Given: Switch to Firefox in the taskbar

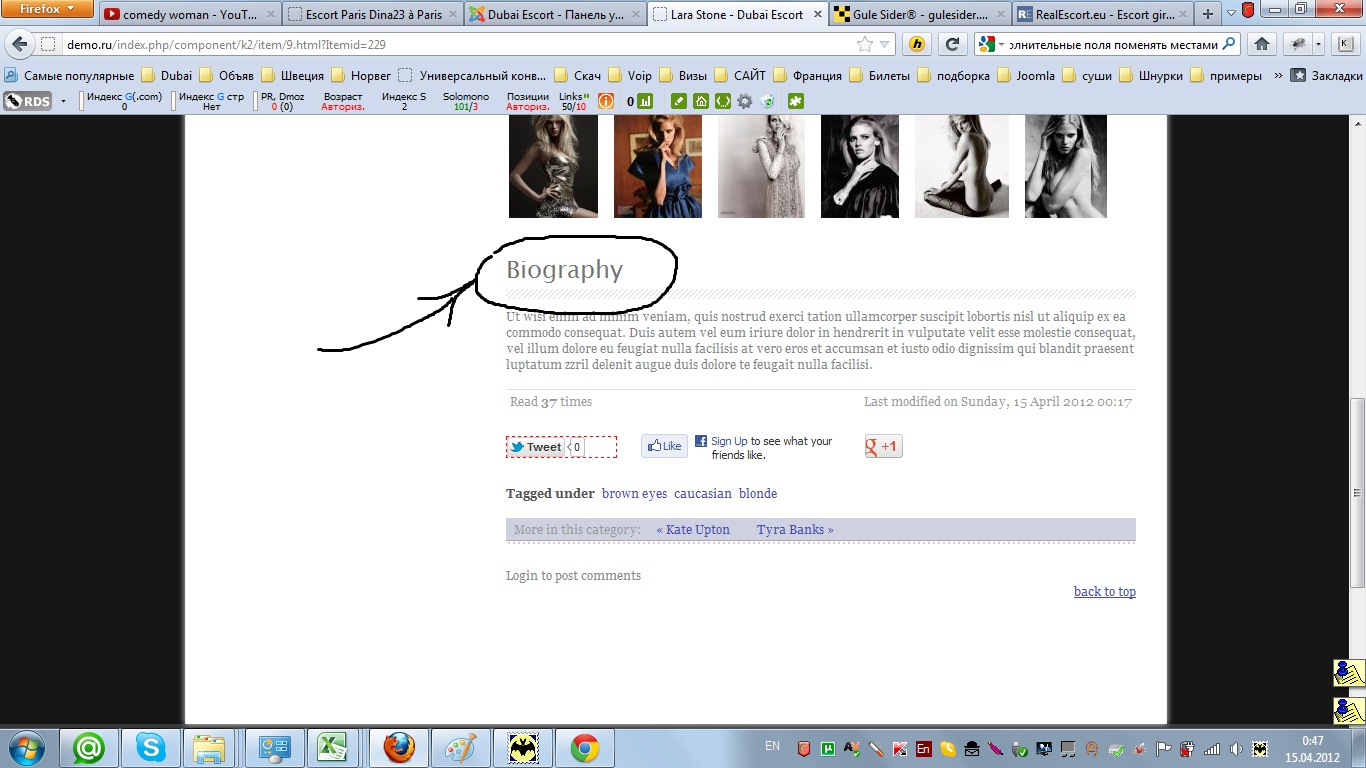Looking at the screenshot, I should (399, 748).
